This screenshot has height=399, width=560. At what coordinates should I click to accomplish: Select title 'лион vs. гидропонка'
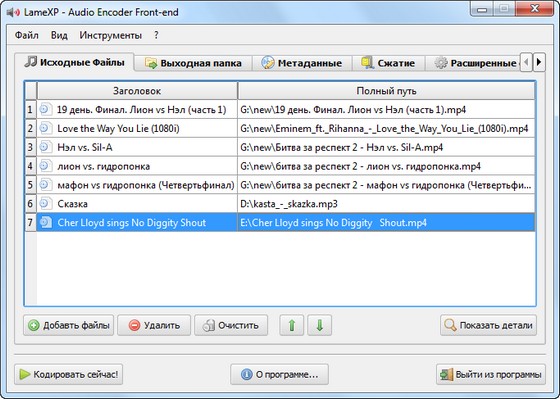104,166
